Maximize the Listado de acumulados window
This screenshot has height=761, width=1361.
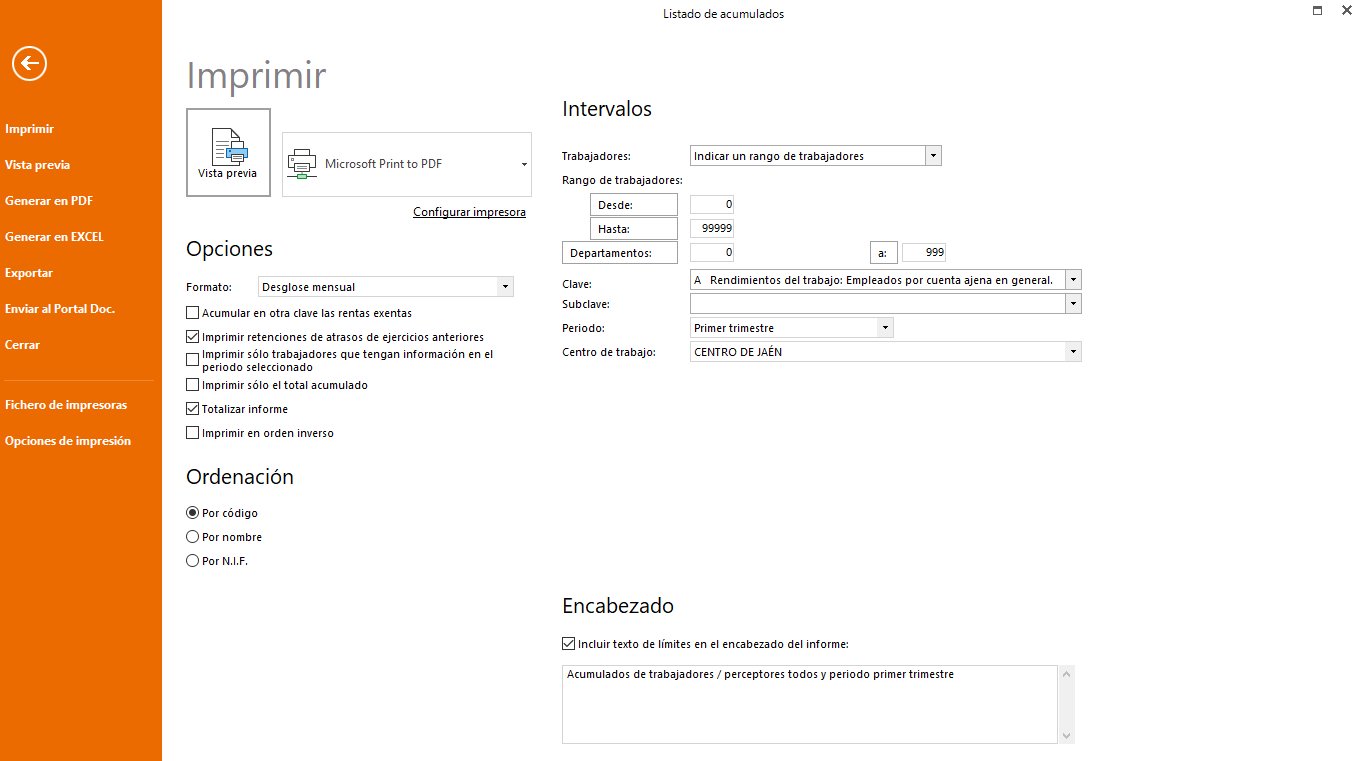1318,10
